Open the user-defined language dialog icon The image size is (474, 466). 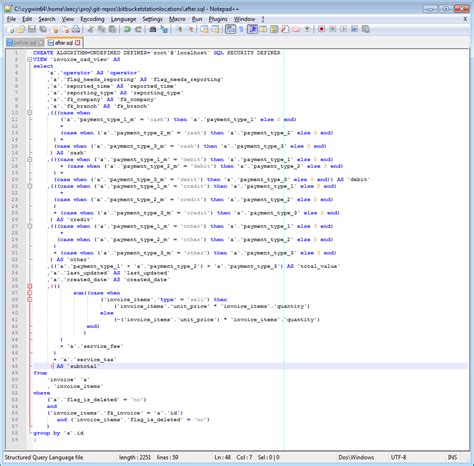263,29
